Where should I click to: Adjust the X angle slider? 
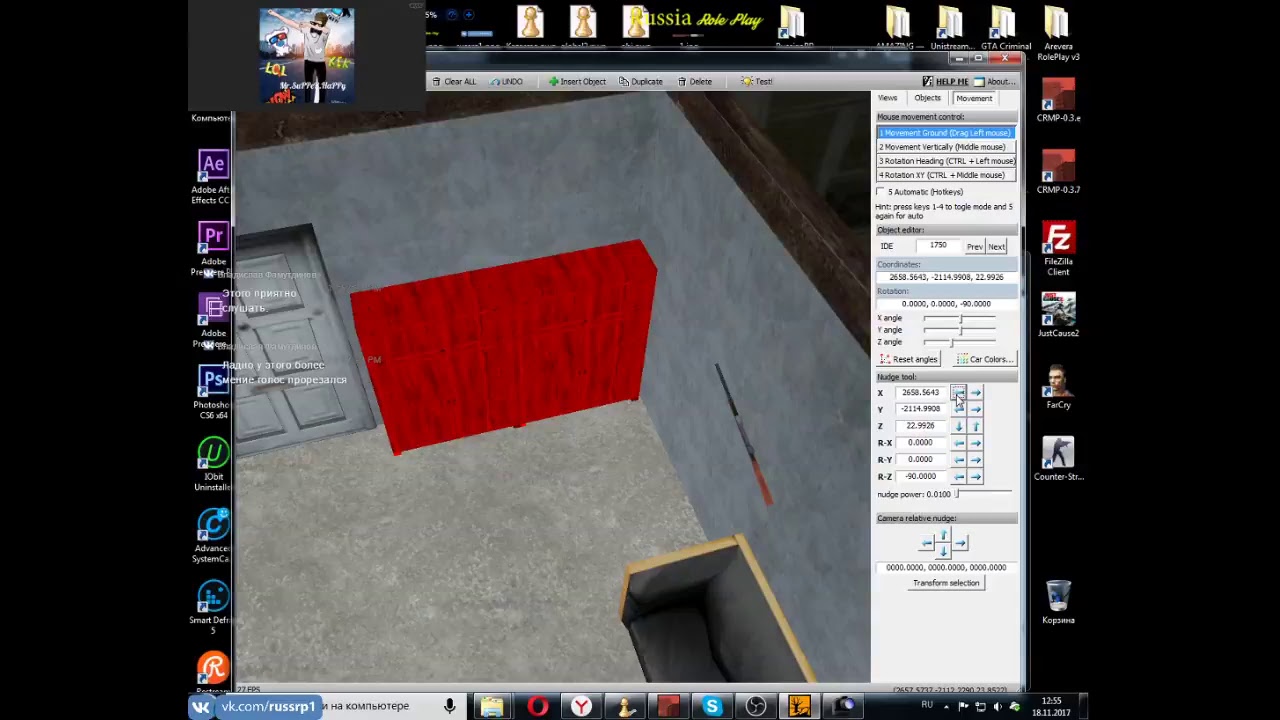959,318
